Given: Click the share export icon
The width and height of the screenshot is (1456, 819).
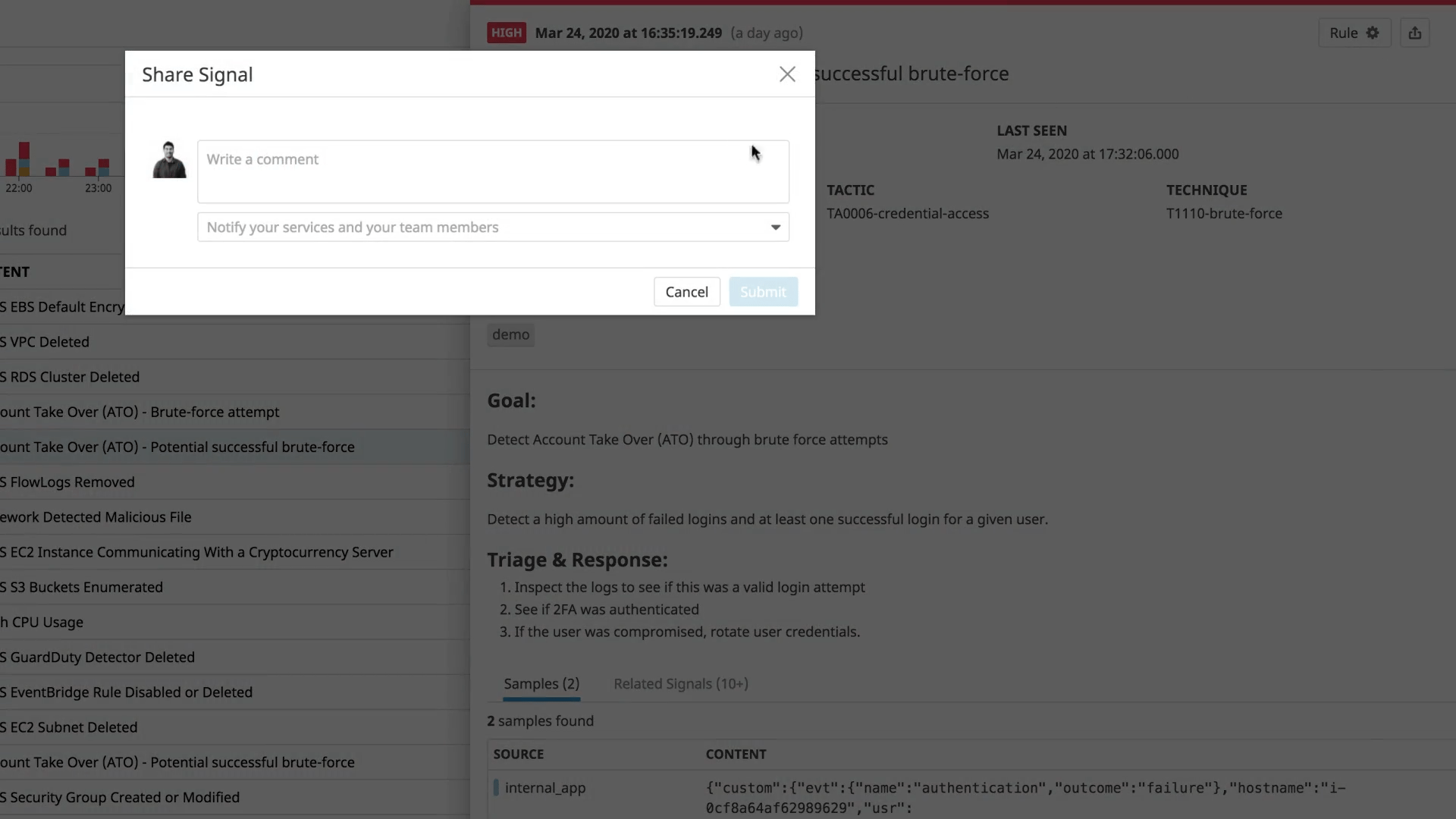Looking at the screenshot, I should coord(1415,33).
